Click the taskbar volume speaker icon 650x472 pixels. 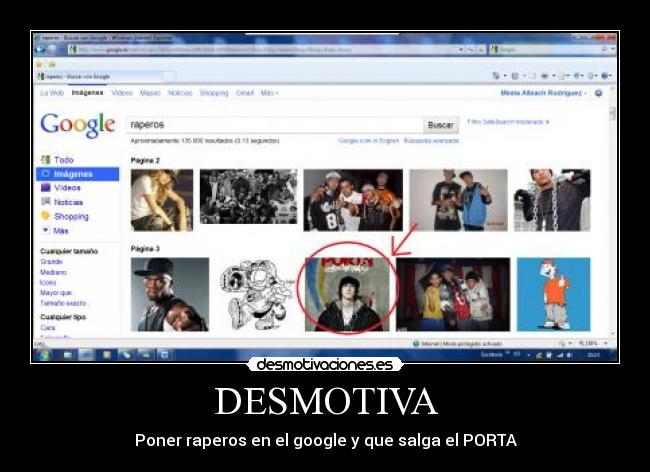click(x=570, y=355)
